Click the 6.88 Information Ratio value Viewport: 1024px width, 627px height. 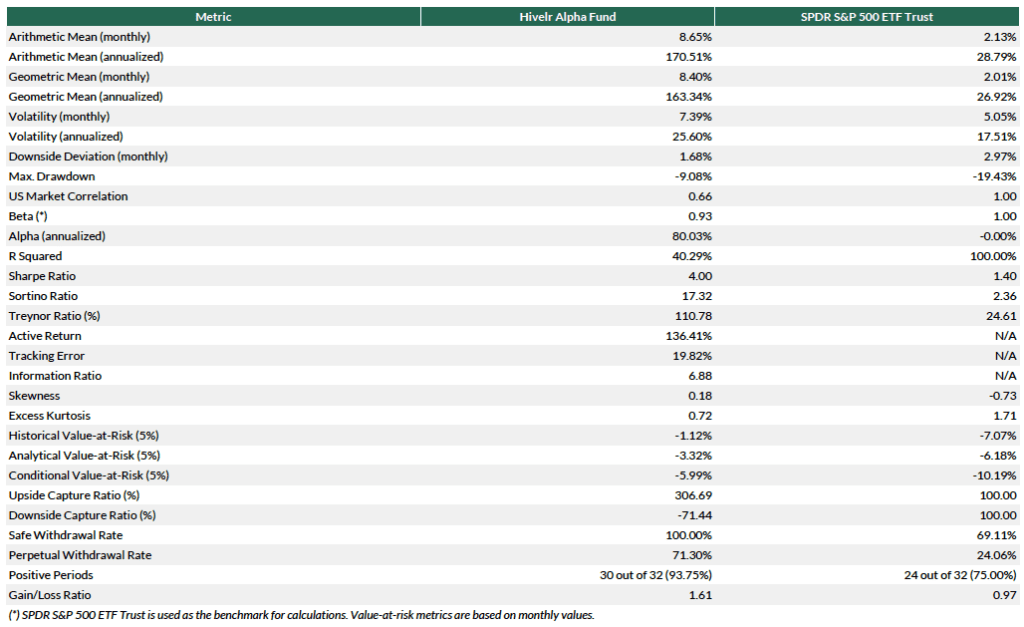[x=700, y=376]
